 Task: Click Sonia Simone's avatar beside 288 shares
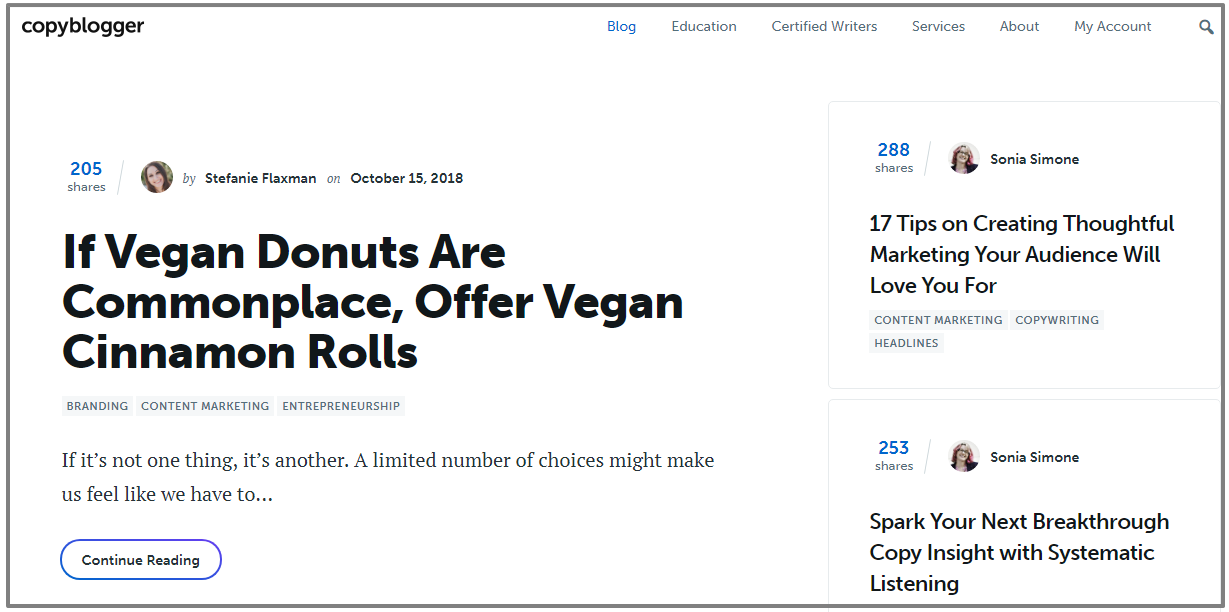tap(963, 158)
